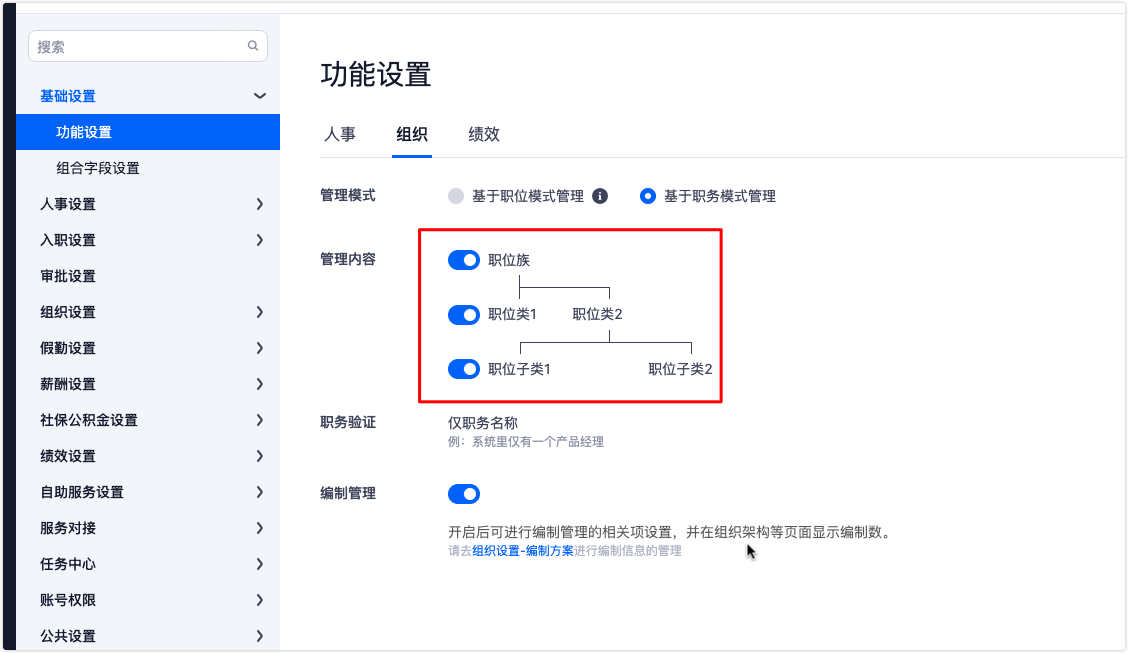Screen dimensions: 1128x653
Task: Toggle the 职位族 switch
Action: 464,260
